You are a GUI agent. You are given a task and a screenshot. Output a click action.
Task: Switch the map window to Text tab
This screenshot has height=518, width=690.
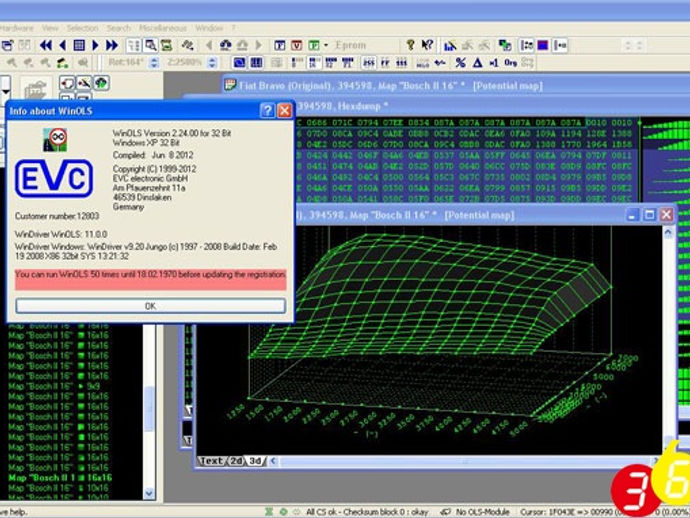pyautogui.click(x=212, y=461)
